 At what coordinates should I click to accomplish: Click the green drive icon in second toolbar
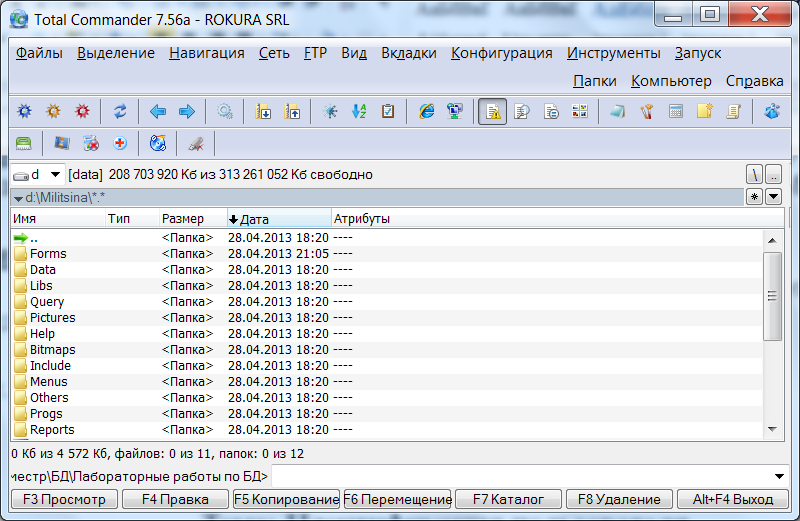24,143
